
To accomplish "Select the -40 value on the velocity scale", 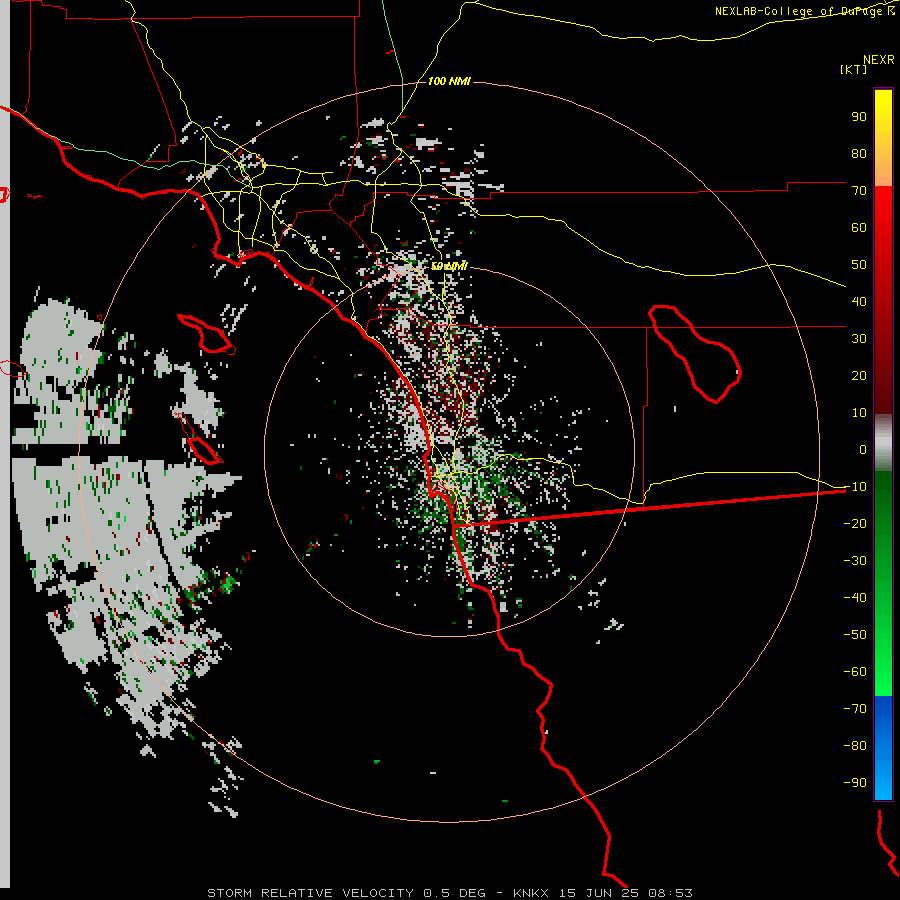I will [x=855, y=598].
